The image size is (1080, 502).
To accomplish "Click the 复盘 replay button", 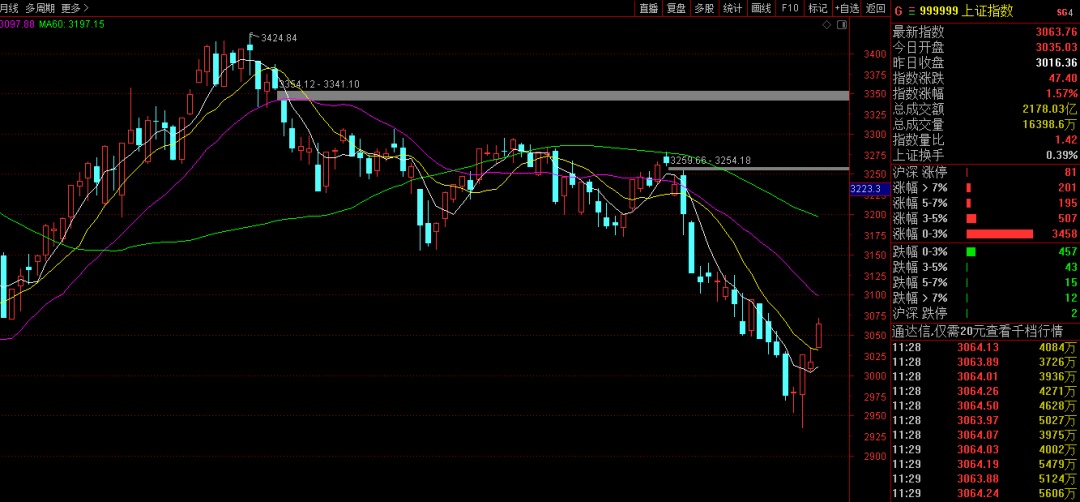I will point(676,8).
